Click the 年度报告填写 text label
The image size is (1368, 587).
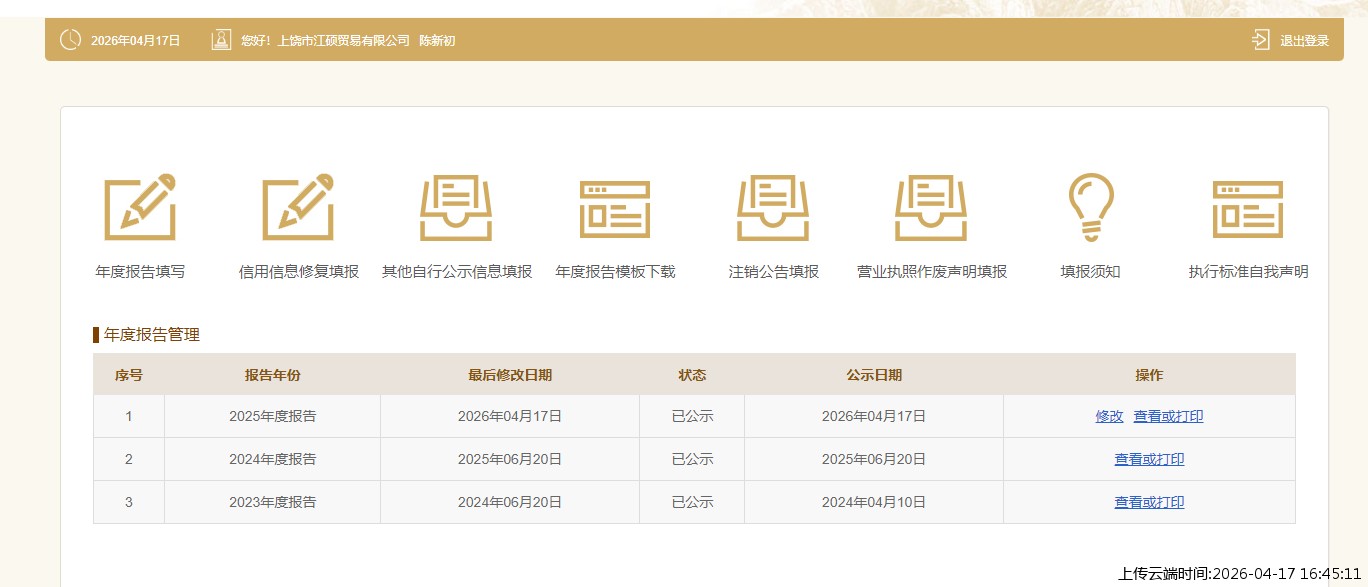tap(140, 272)
